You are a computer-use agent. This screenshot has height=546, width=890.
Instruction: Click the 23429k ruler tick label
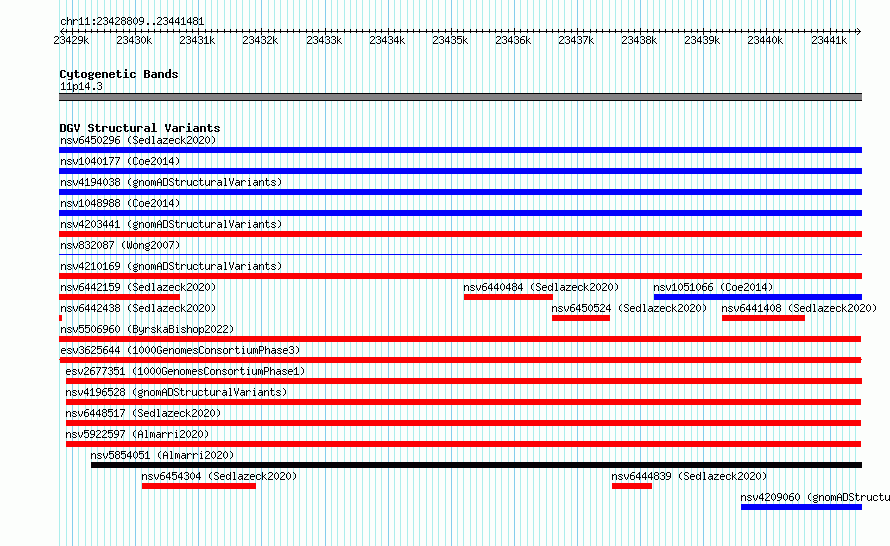coord(72,40)
